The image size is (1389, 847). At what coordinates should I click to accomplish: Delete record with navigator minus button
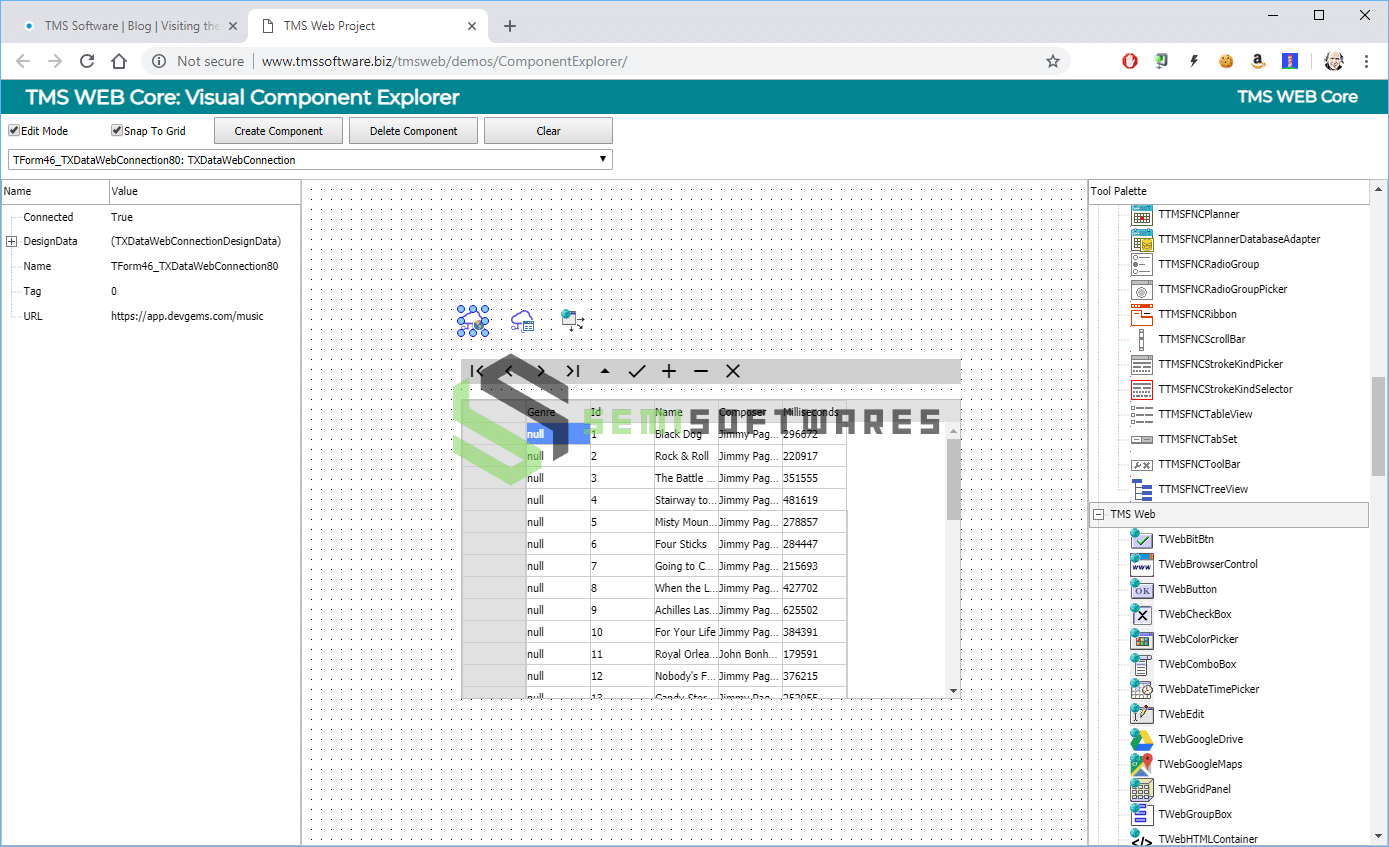pyautogui.click(x=701, y=371)
